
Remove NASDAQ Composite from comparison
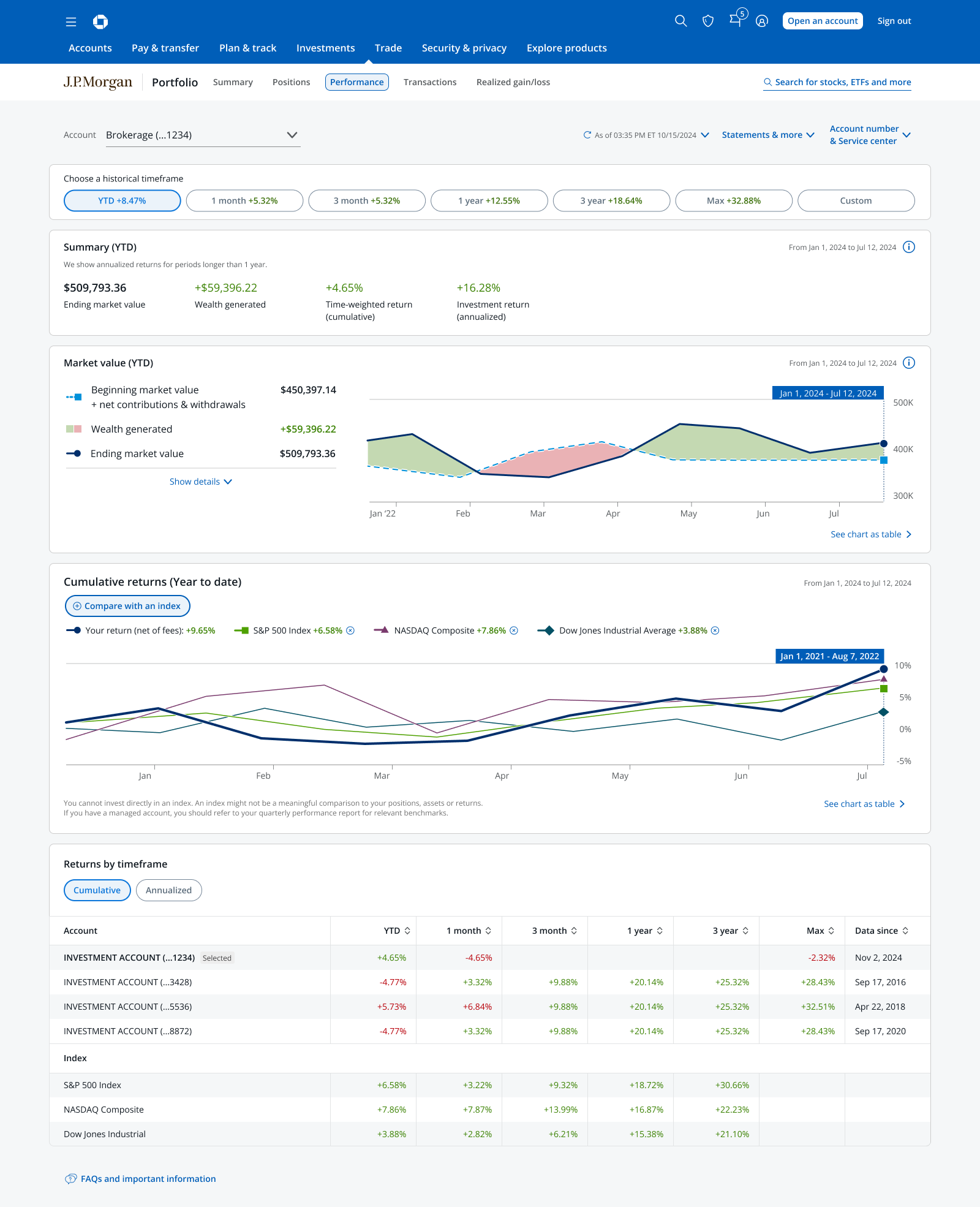point(514,630)
